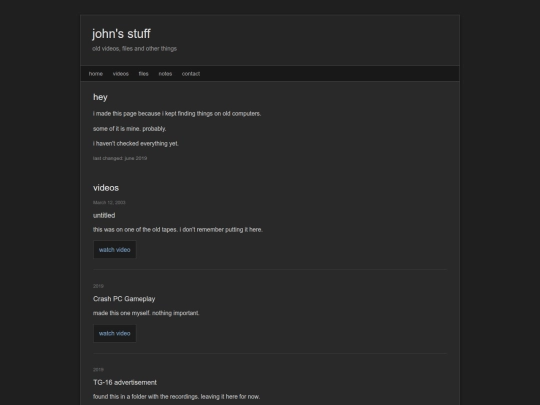Viewport: 540px width, 405px height.
Task: Click text some of it is mine. probably.
Action: [129, 129]
